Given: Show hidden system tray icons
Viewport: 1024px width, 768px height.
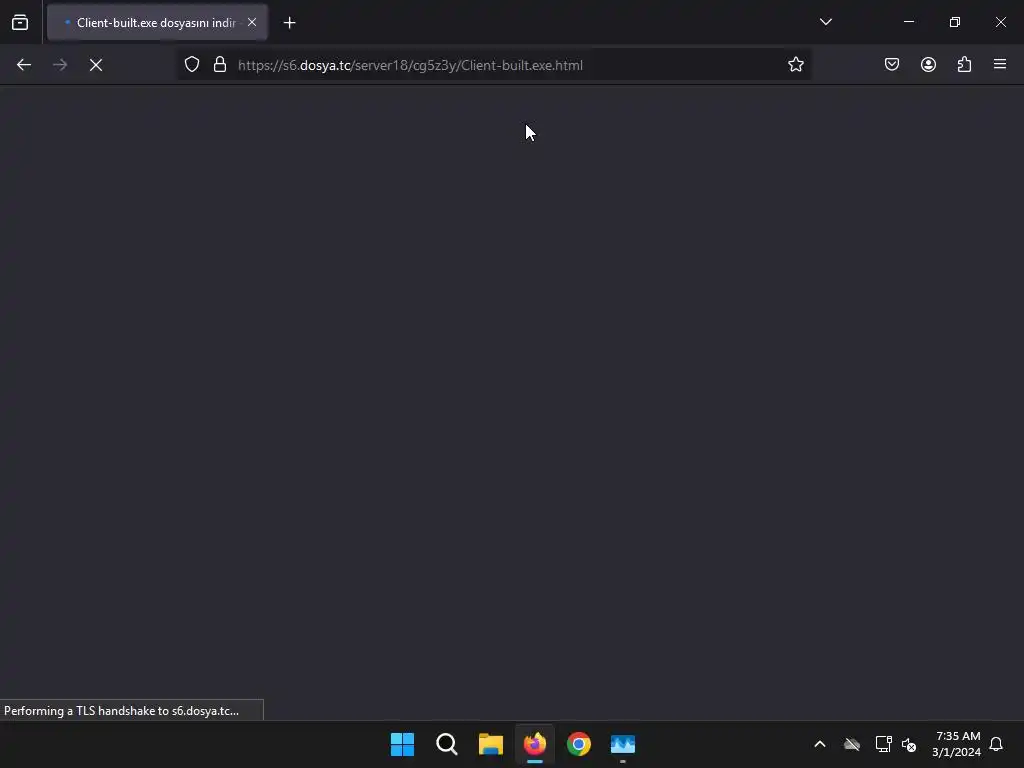Looking at the screenshot, I should 820,744.
